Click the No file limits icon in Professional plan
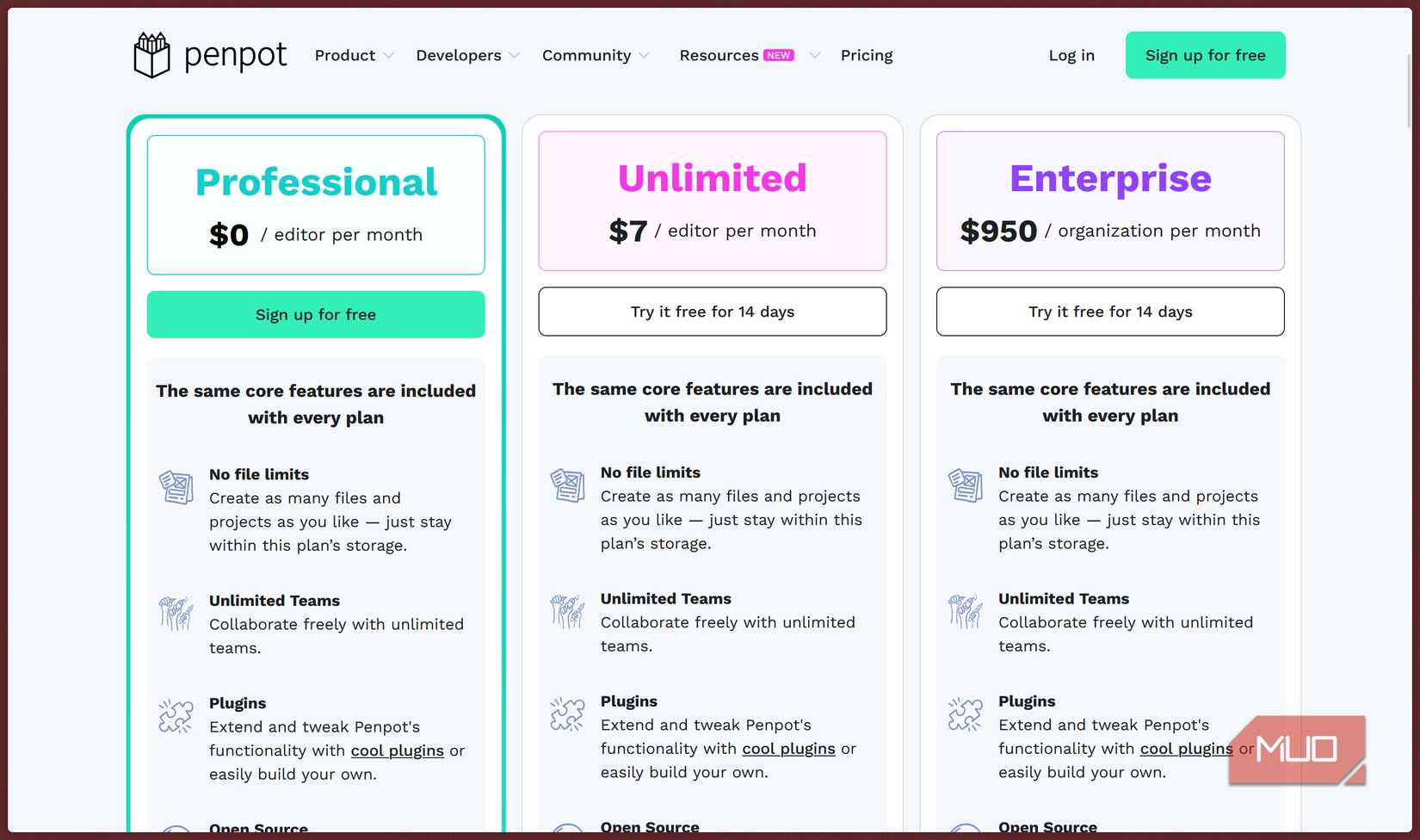The height and width of the screenshot is (840, 1420). tap(176, 486)
